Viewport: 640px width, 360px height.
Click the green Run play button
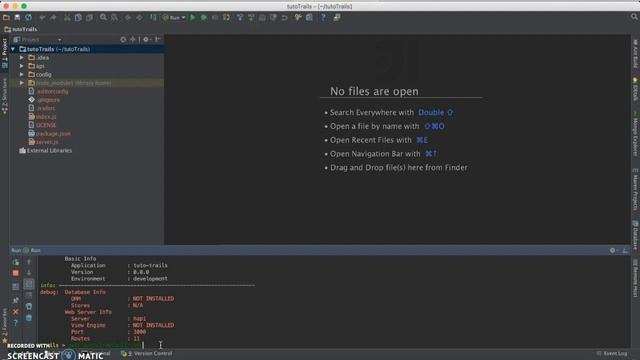[193, 18]
